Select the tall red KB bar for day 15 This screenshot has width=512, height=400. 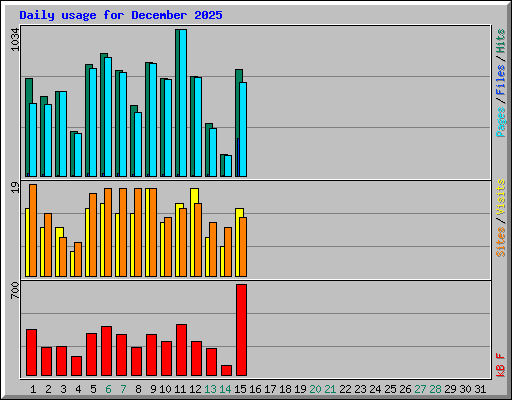point(242,330)
